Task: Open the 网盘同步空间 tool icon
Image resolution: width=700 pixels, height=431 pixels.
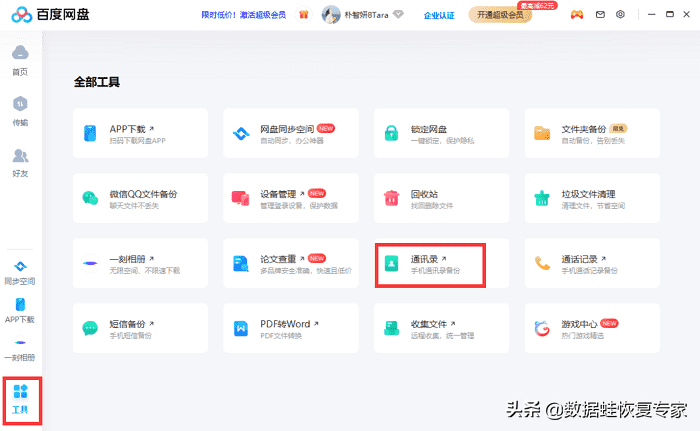Action: [241, 134]
